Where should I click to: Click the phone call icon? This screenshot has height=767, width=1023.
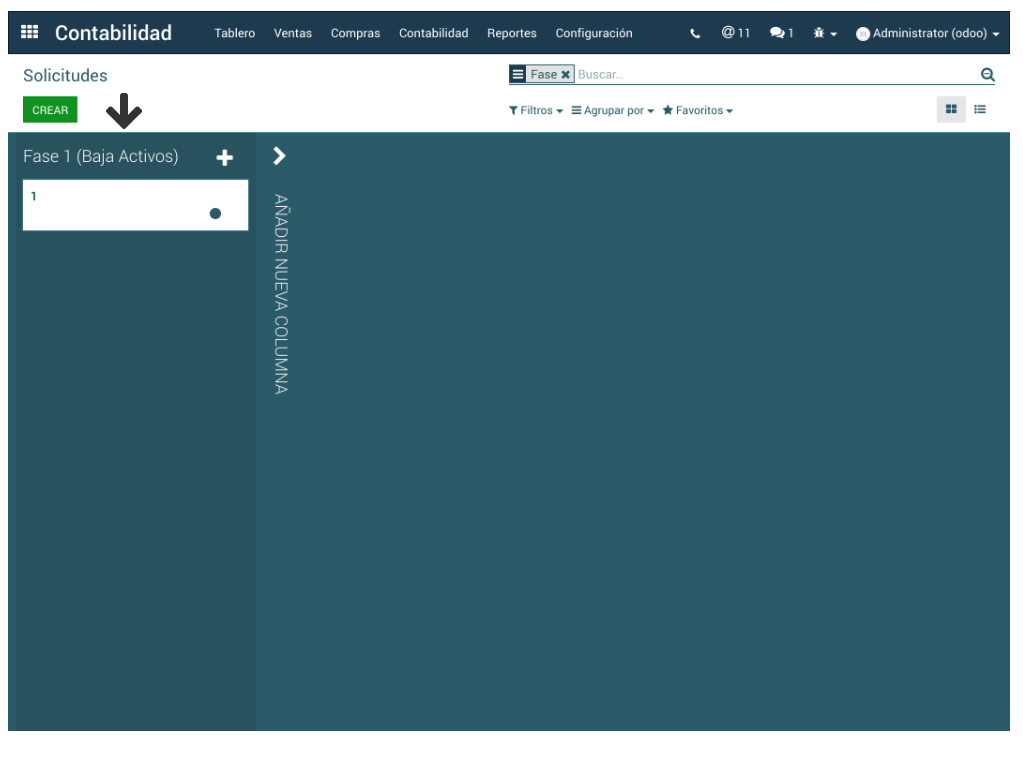click(x=695, y=34)
